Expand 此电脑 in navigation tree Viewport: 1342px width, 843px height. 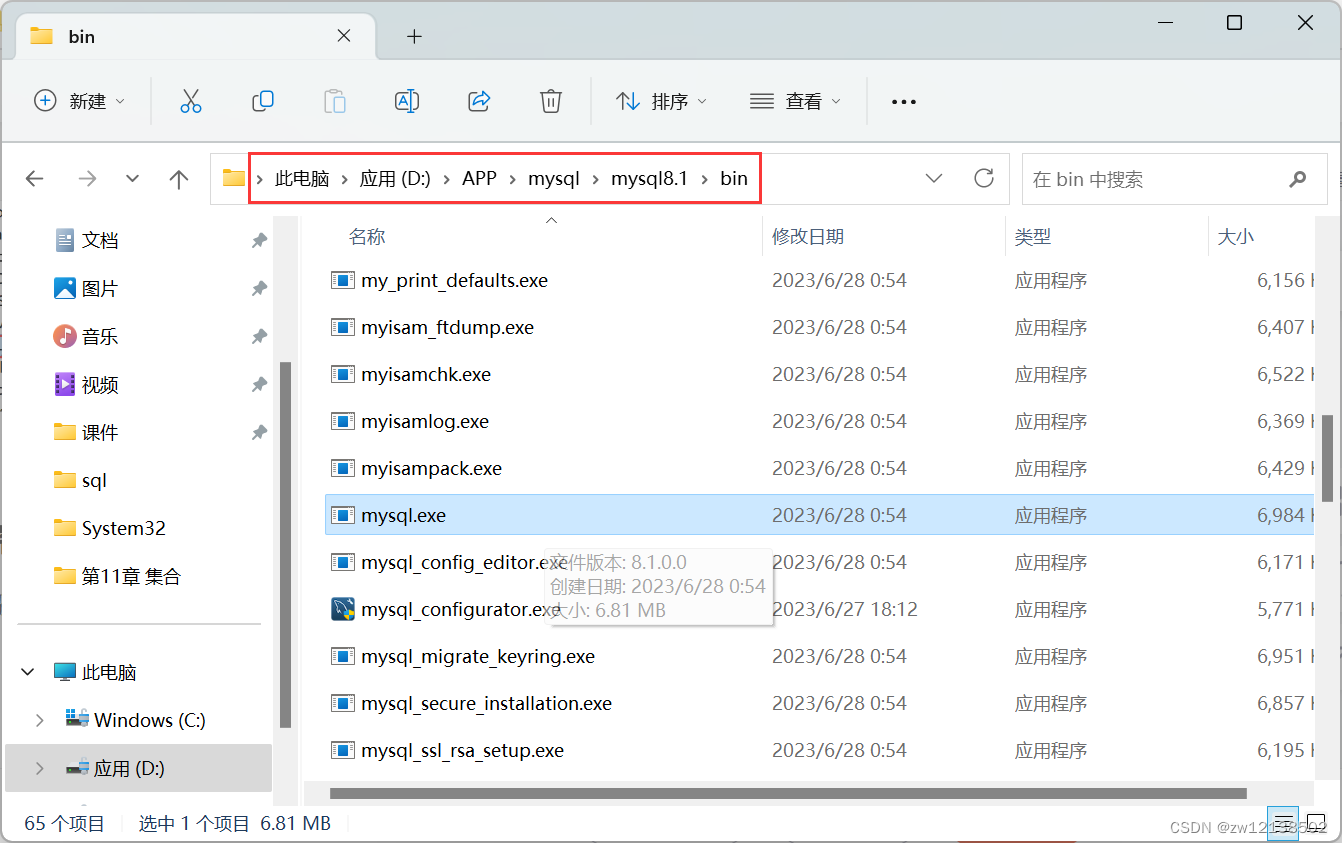[28, 672]
